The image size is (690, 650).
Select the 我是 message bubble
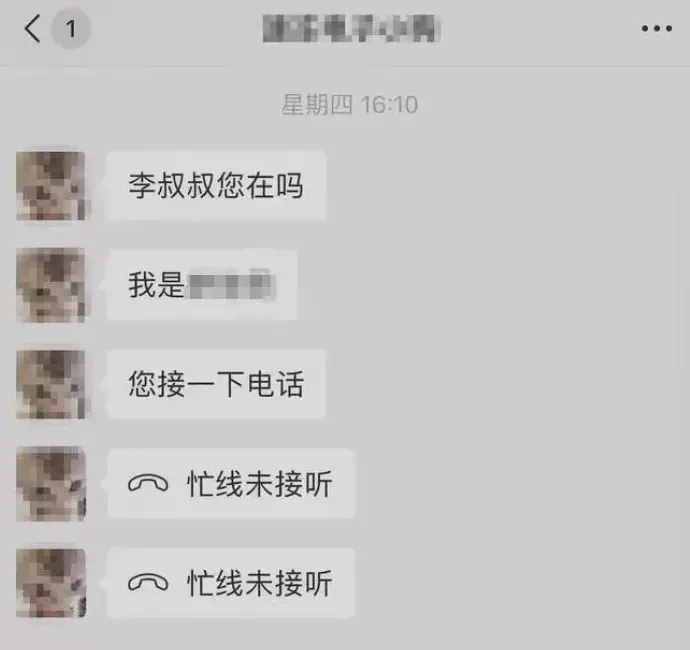click(x=202, y=285)
